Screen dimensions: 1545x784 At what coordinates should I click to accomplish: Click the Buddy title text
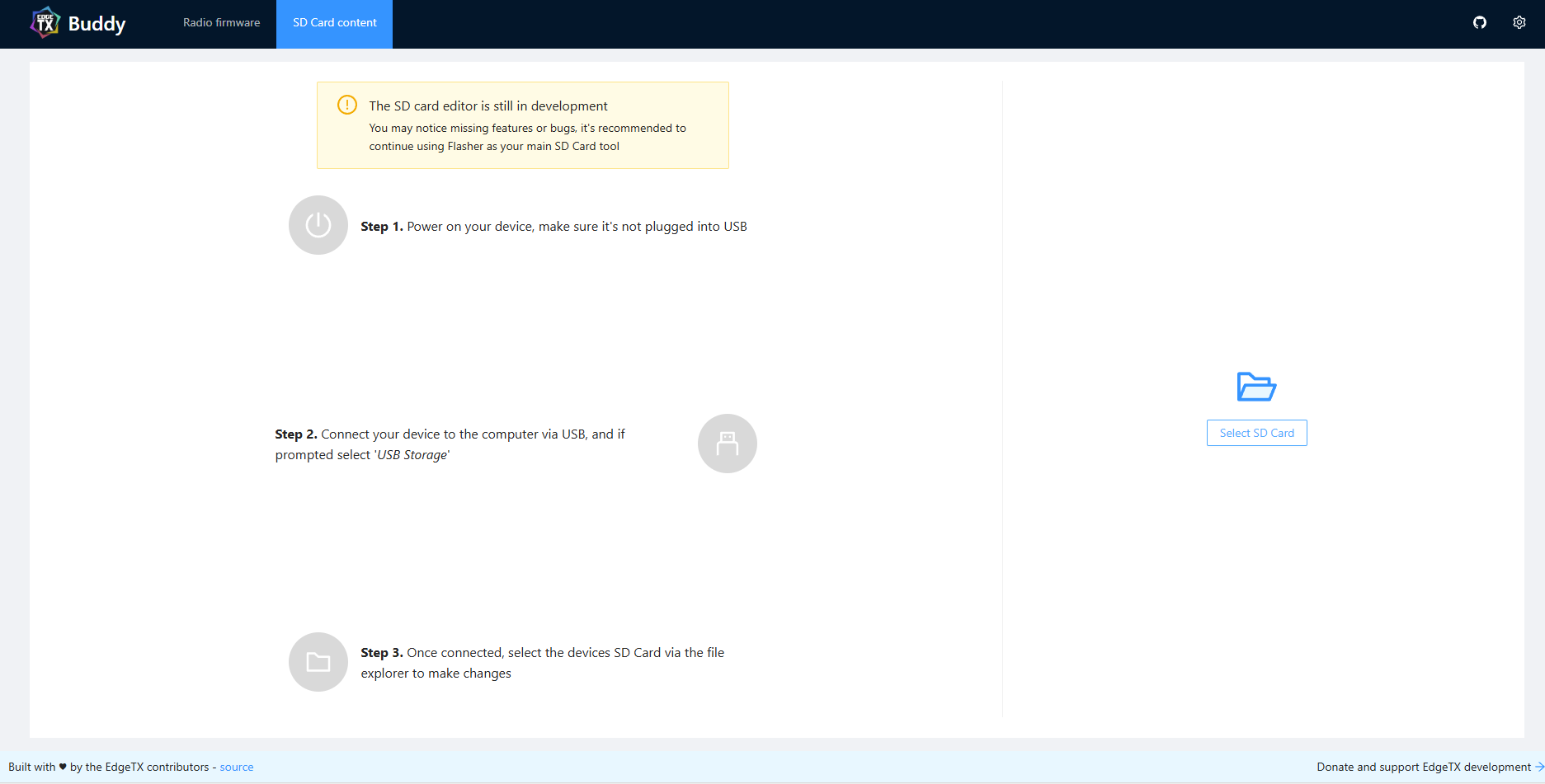(x=98, y=22)
